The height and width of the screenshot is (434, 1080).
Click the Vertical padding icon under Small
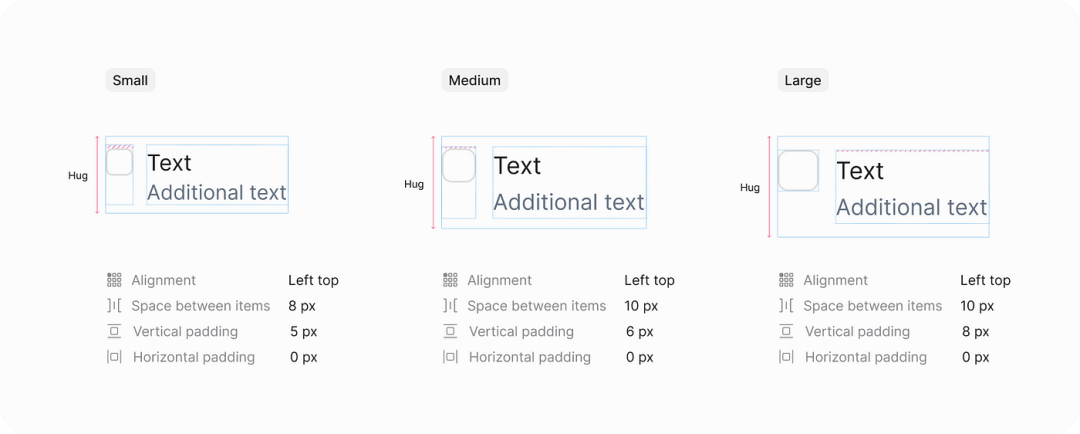114,331
